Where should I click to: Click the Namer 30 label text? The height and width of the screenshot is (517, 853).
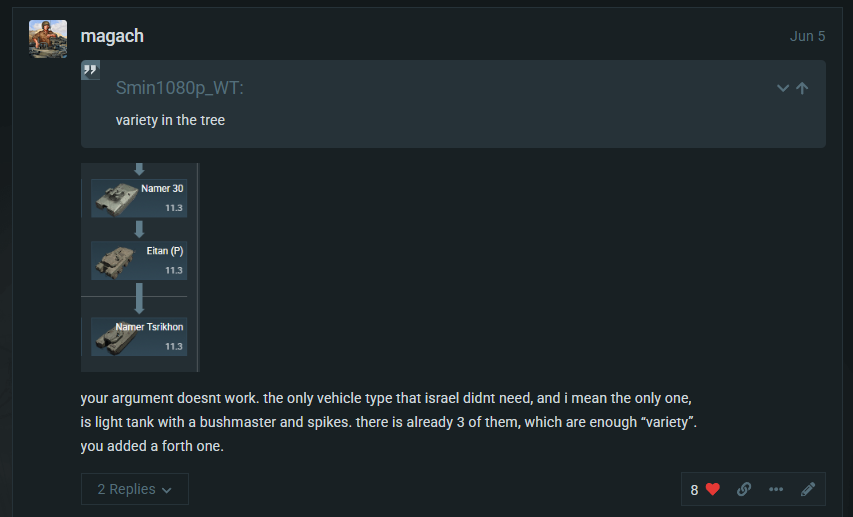click(162, 188)
